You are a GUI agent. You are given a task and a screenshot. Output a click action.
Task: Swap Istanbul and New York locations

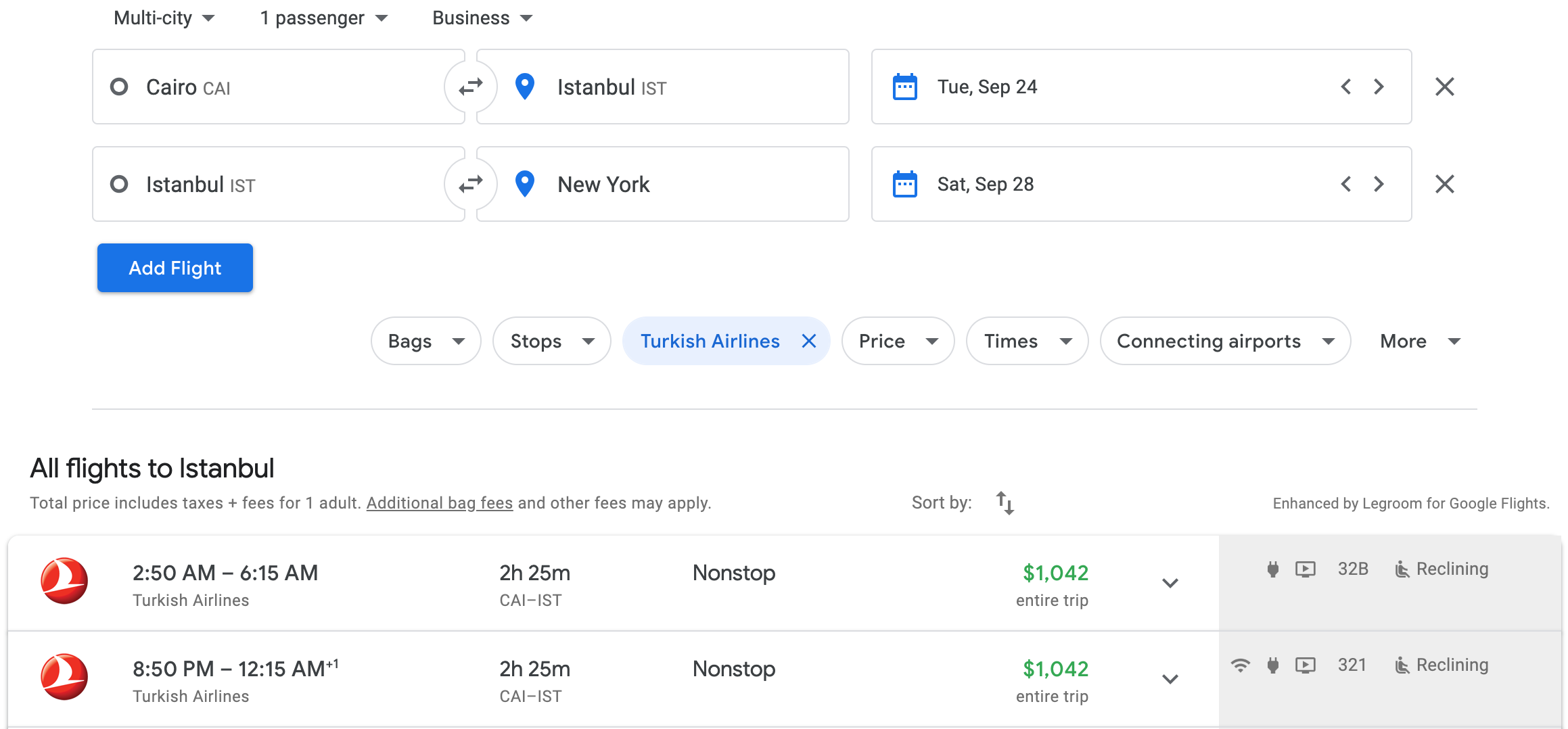(470, 184)
